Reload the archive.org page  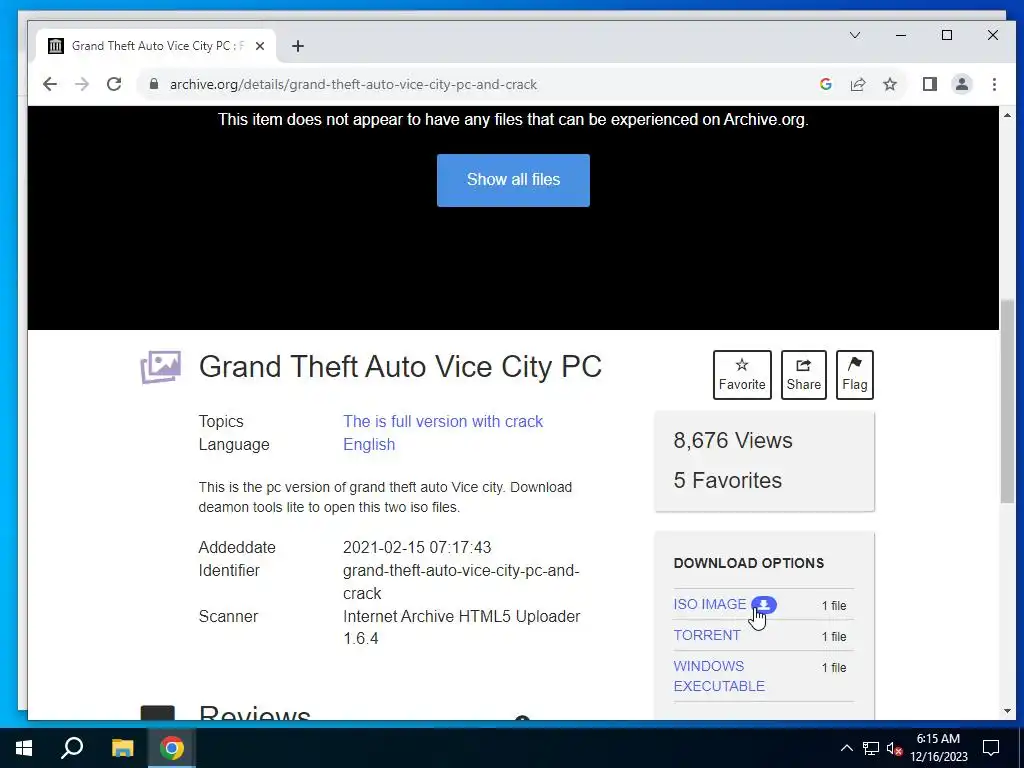pos(114,84)
